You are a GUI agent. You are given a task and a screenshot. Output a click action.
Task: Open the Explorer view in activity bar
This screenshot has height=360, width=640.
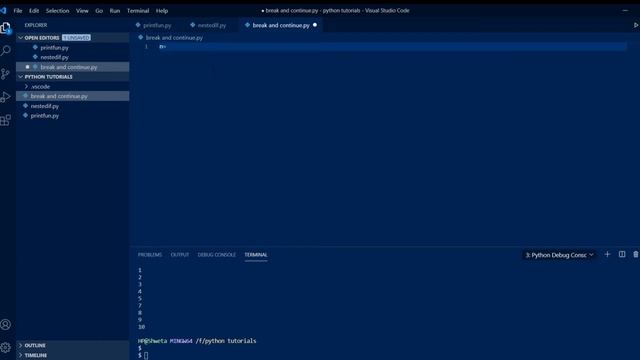point(6,28)
